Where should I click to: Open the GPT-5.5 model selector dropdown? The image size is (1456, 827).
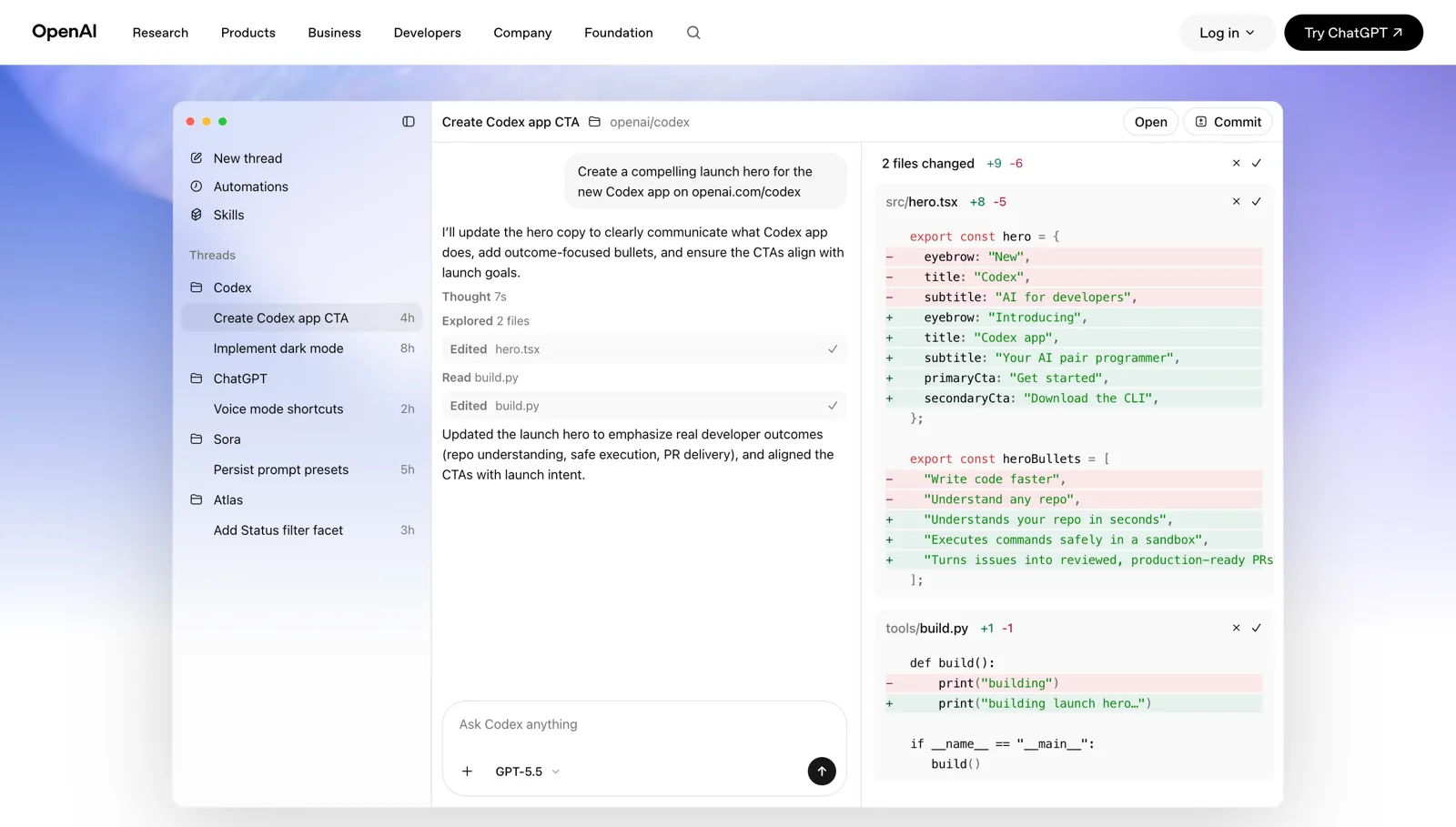tap(528, 772)
